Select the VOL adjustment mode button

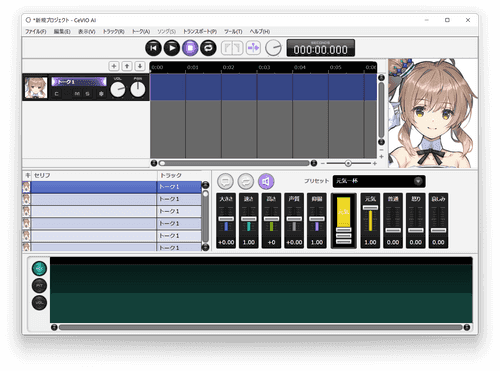39,303
